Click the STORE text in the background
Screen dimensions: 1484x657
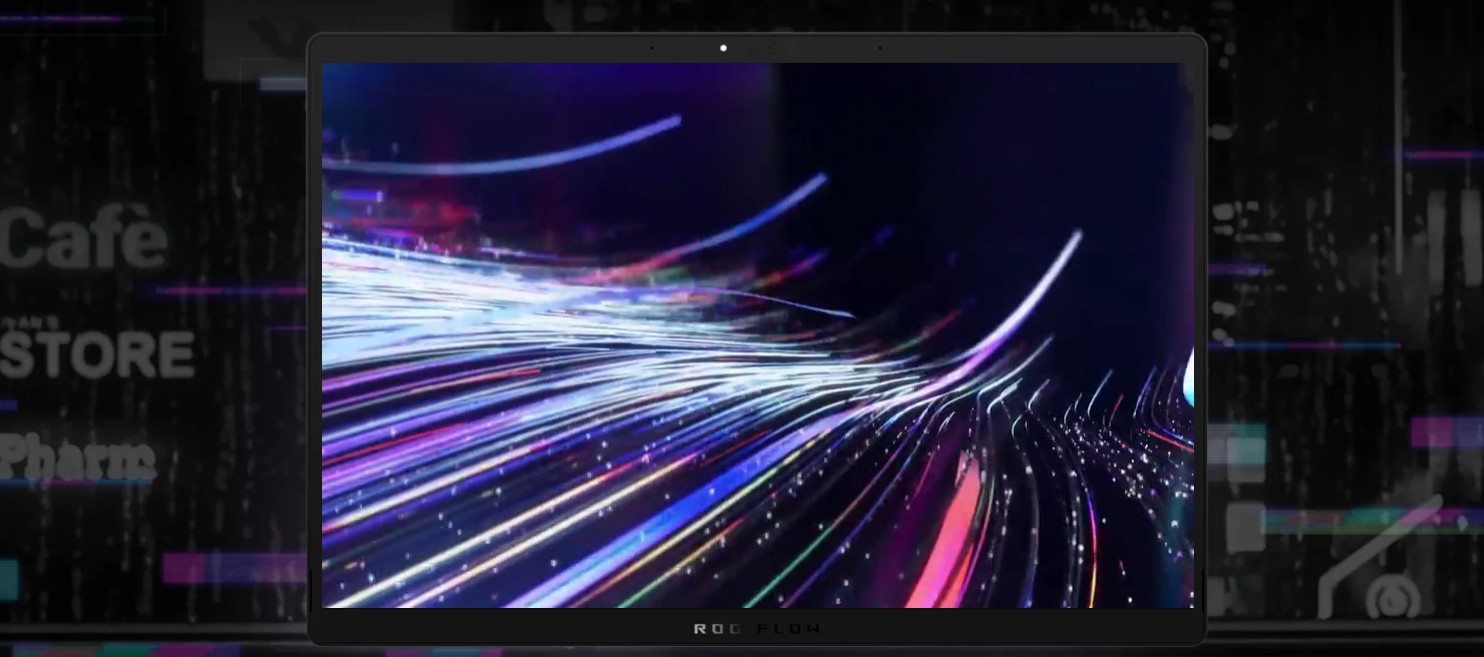click(x=97, y=355)
